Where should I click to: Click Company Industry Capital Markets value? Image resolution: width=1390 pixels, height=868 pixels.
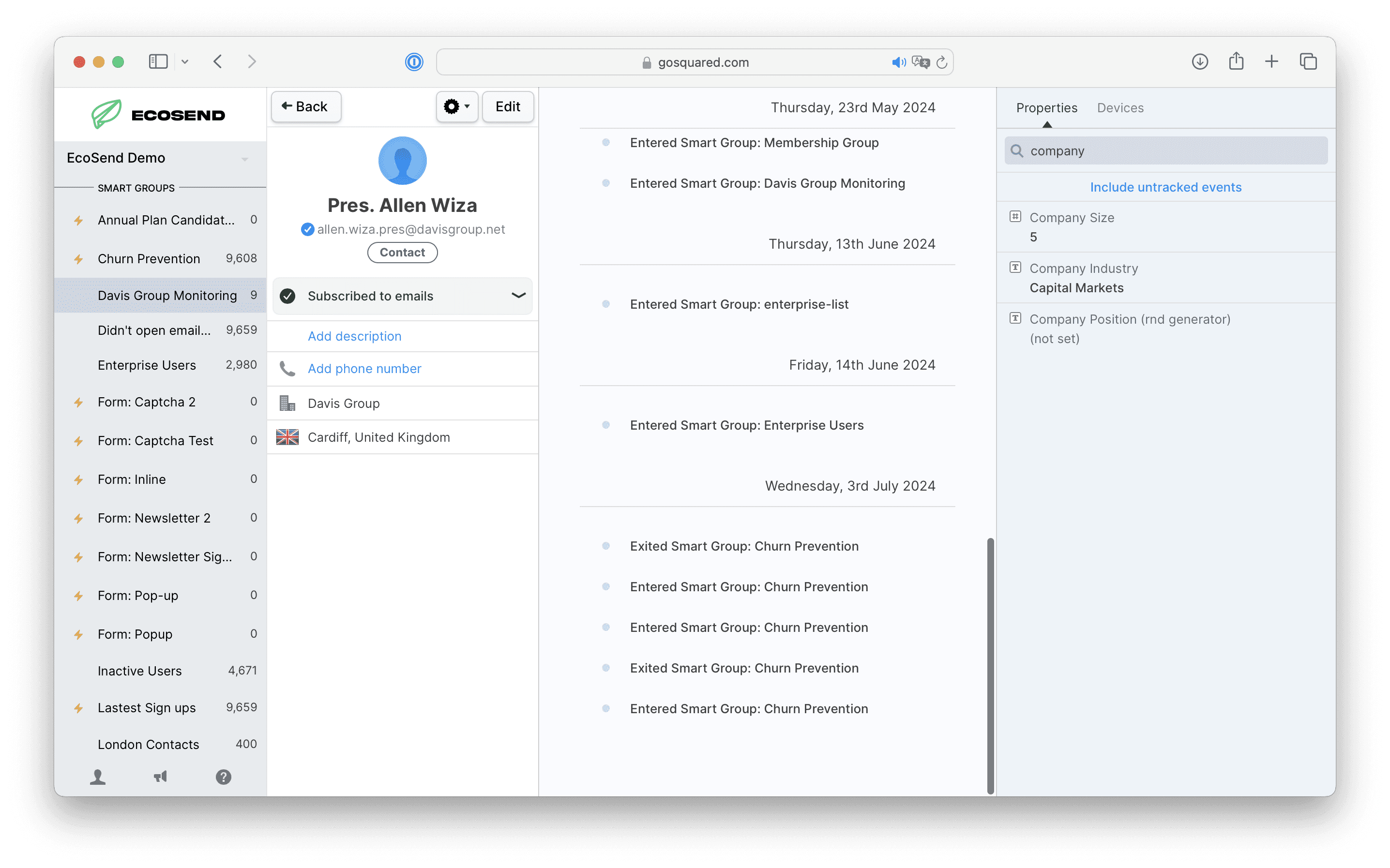click(1076, 287)
